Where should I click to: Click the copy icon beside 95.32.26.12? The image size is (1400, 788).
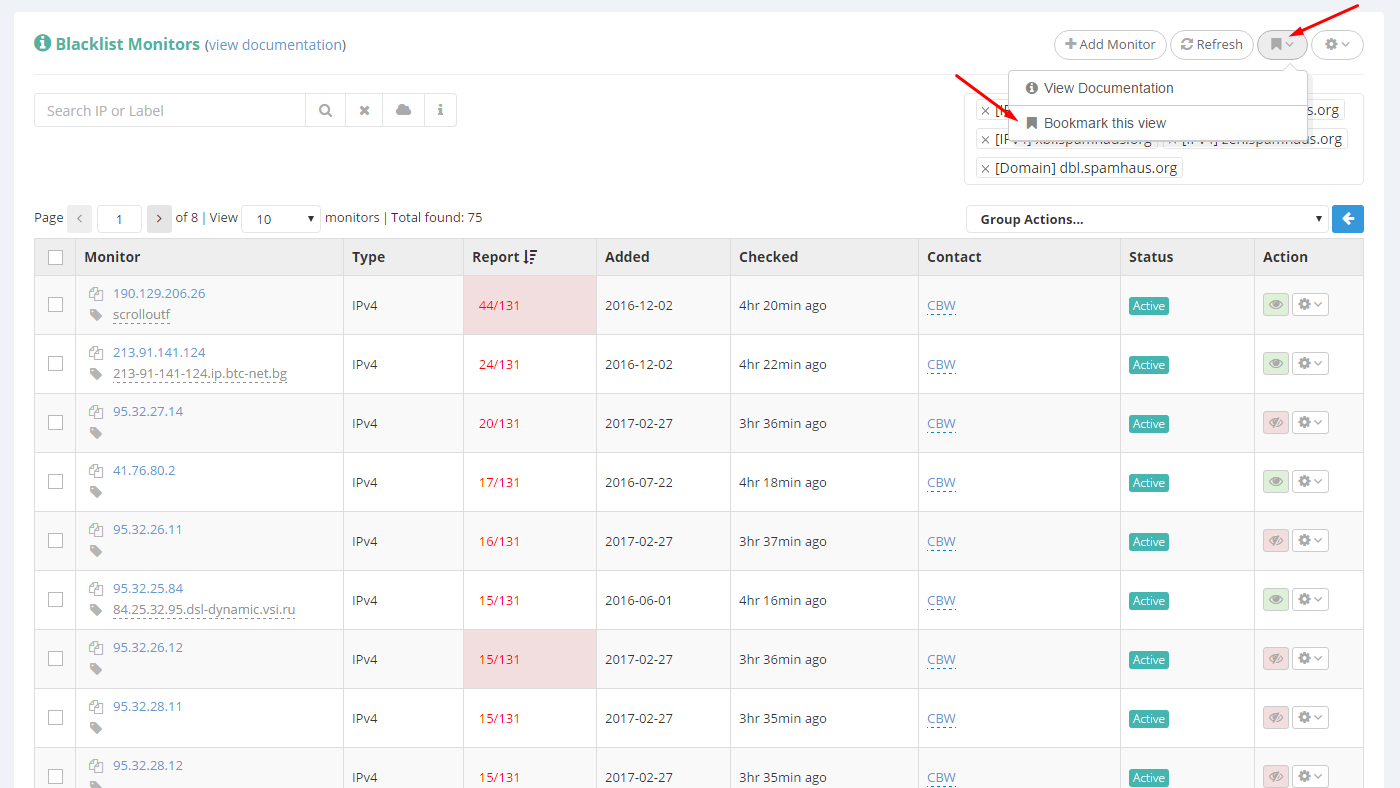point(96,648)
